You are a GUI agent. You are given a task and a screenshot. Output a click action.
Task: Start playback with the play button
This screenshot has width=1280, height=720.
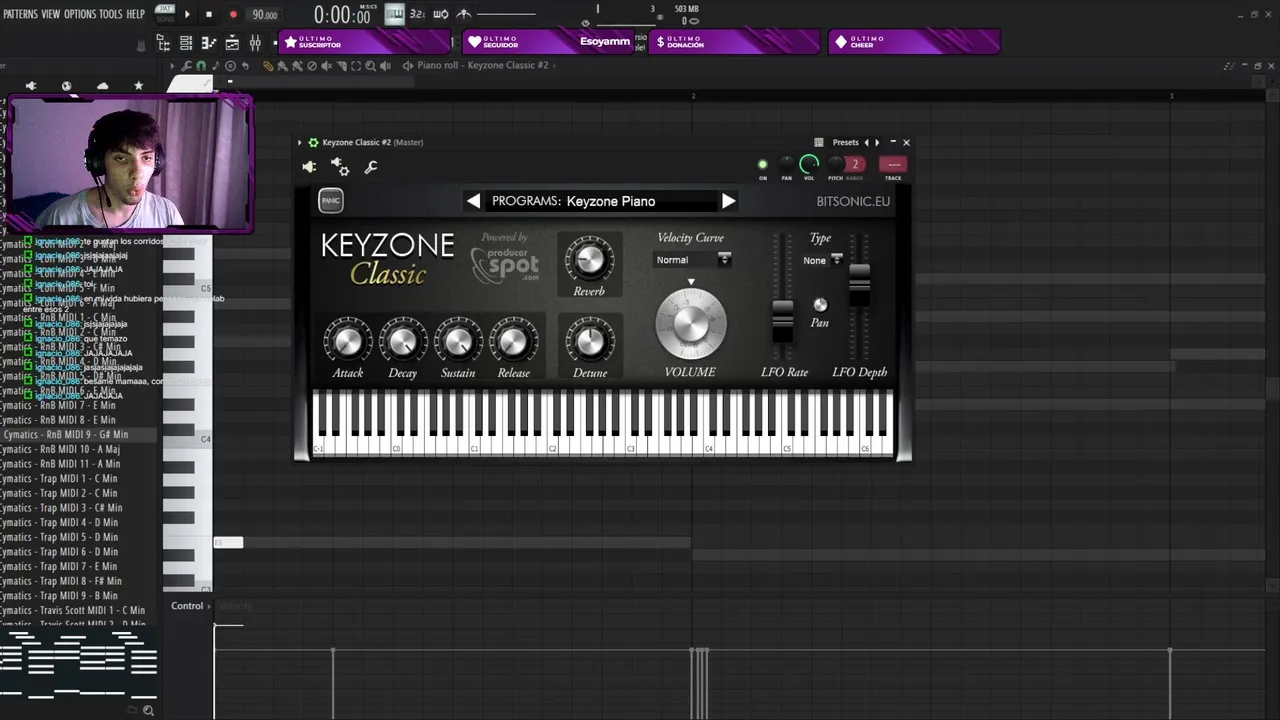[187, 14]
